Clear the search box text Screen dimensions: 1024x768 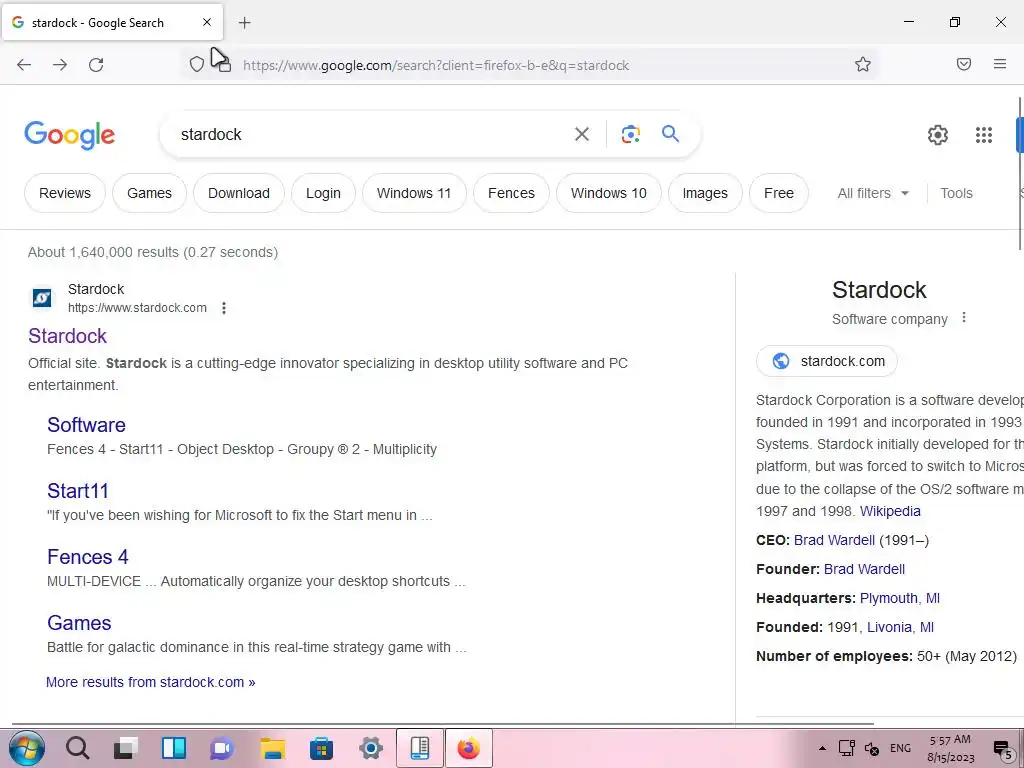pos(582,134)
